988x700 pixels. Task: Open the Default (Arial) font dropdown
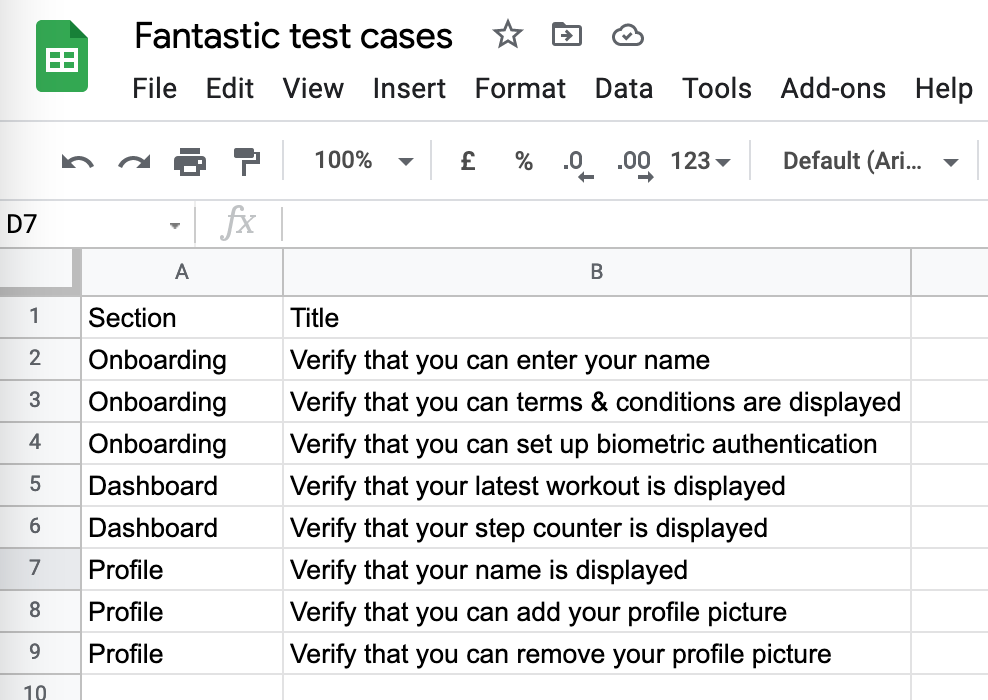(870, 161)
